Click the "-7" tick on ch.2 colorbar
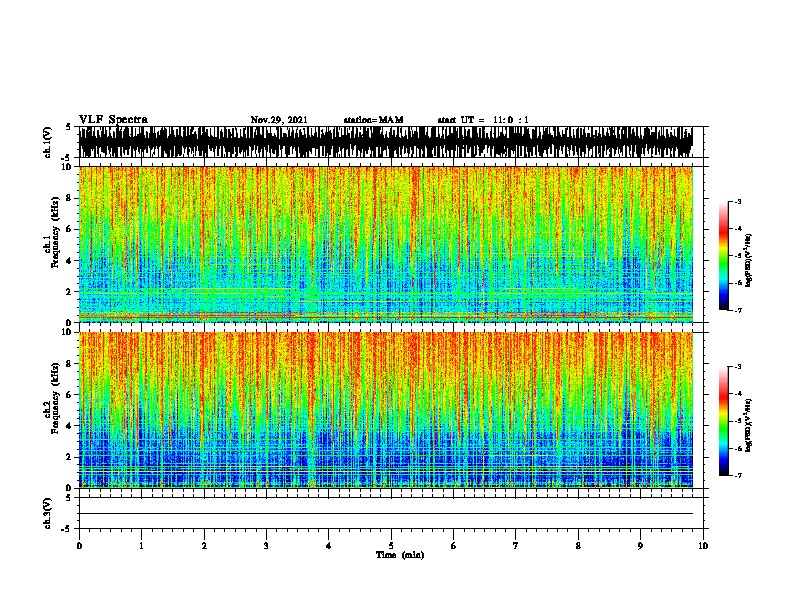This screenshot has width=792, height=612. pos(738,475)
